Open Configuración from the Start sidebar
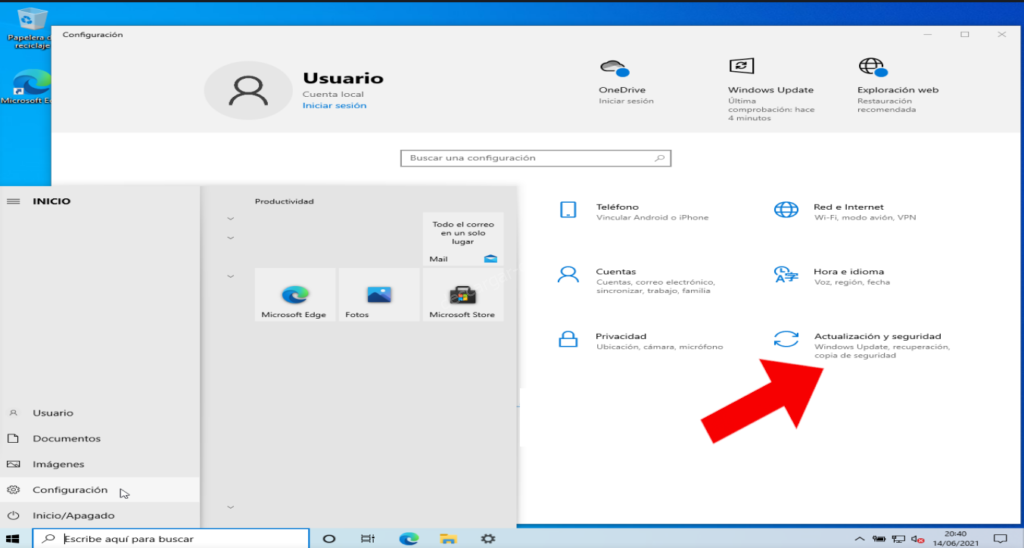The width and height of the screenshot is (1024, 548). pyautogui.click(x=100, y=490)
